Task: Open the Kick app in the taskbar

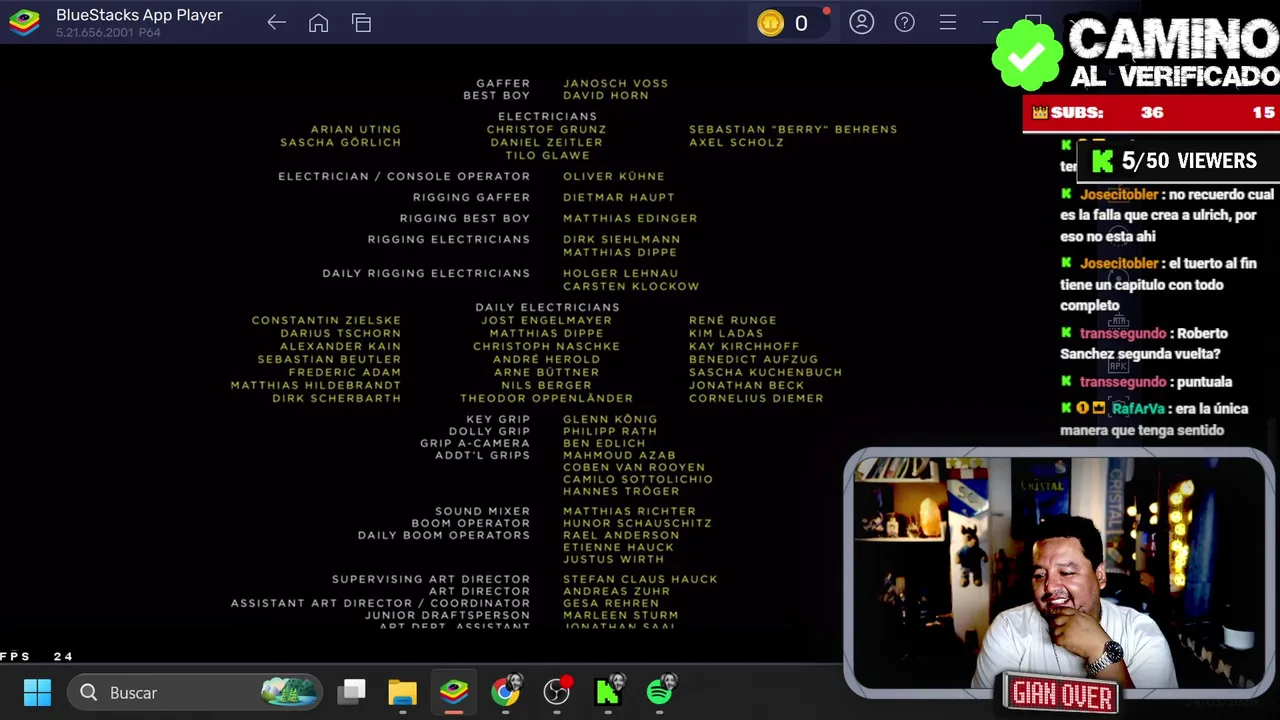Action: click(x=608, y=692)
